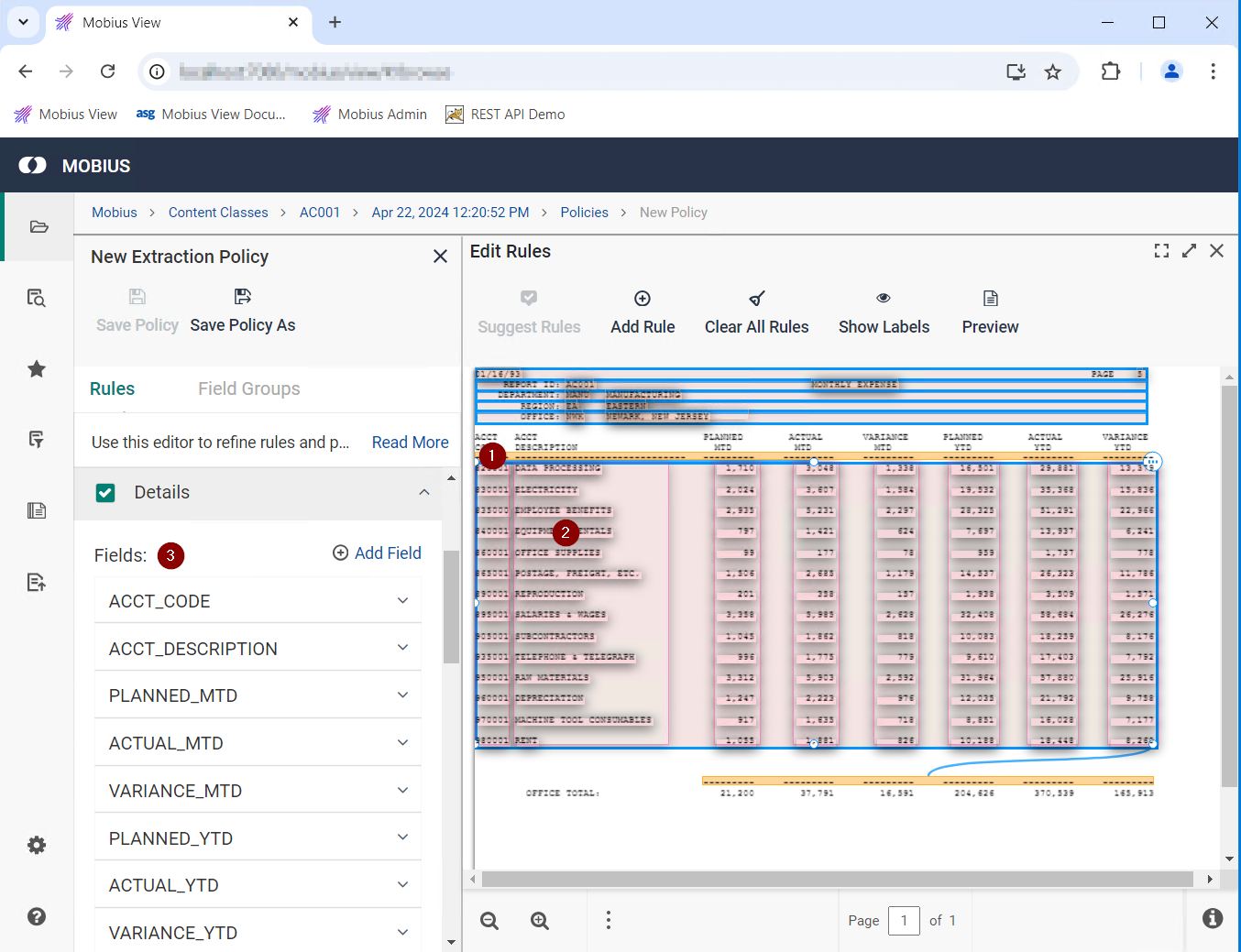Select the Rules tab

(112, 388)
